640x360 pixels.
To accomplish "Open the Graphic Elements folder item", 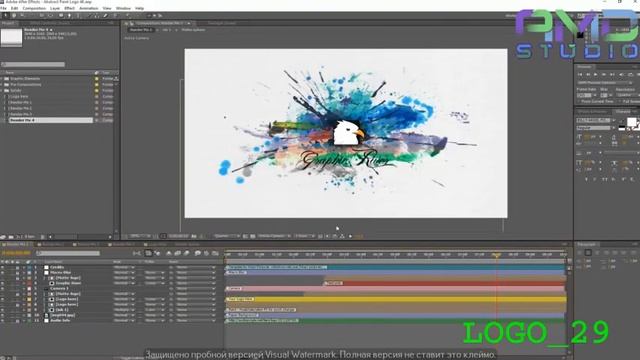I will click(x=25, y=79).
